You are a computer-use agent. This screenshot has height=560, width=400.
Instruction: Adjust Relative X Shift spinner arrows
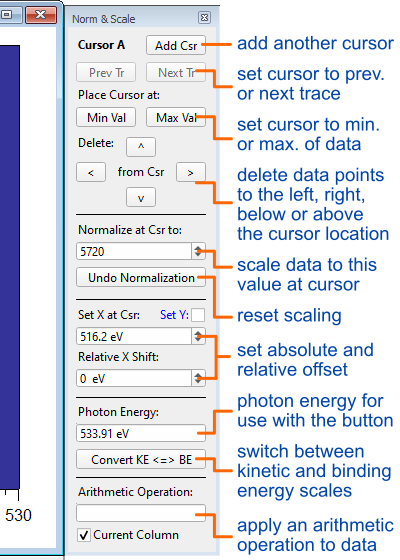click(x=198, y=378)
